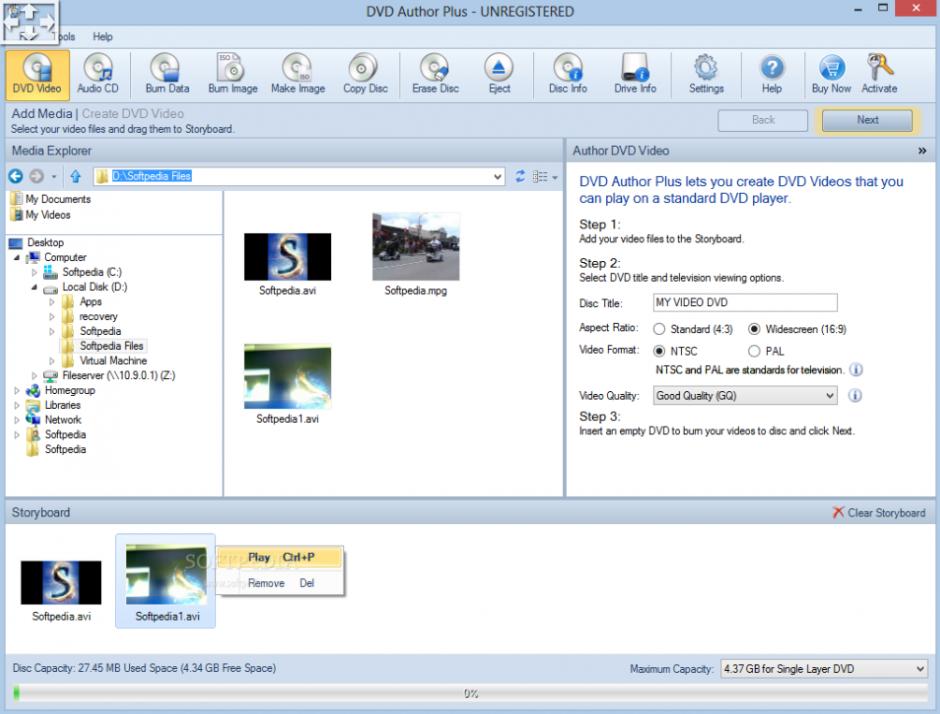
Task: Open Settings from the toolbar
Action: 706,74
